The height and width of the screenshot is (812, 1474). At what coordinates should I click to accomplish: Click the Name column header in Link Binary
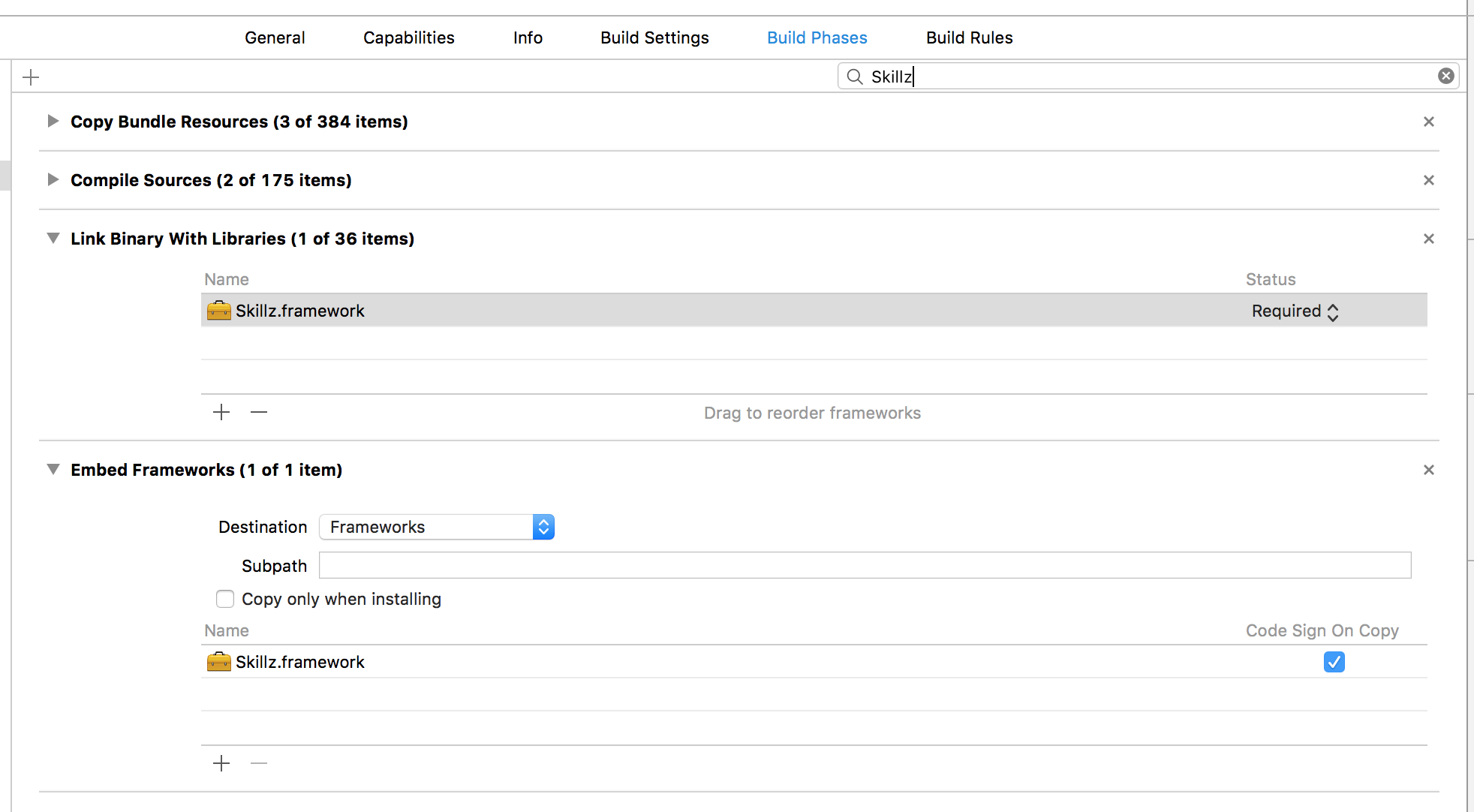[226, 279]
